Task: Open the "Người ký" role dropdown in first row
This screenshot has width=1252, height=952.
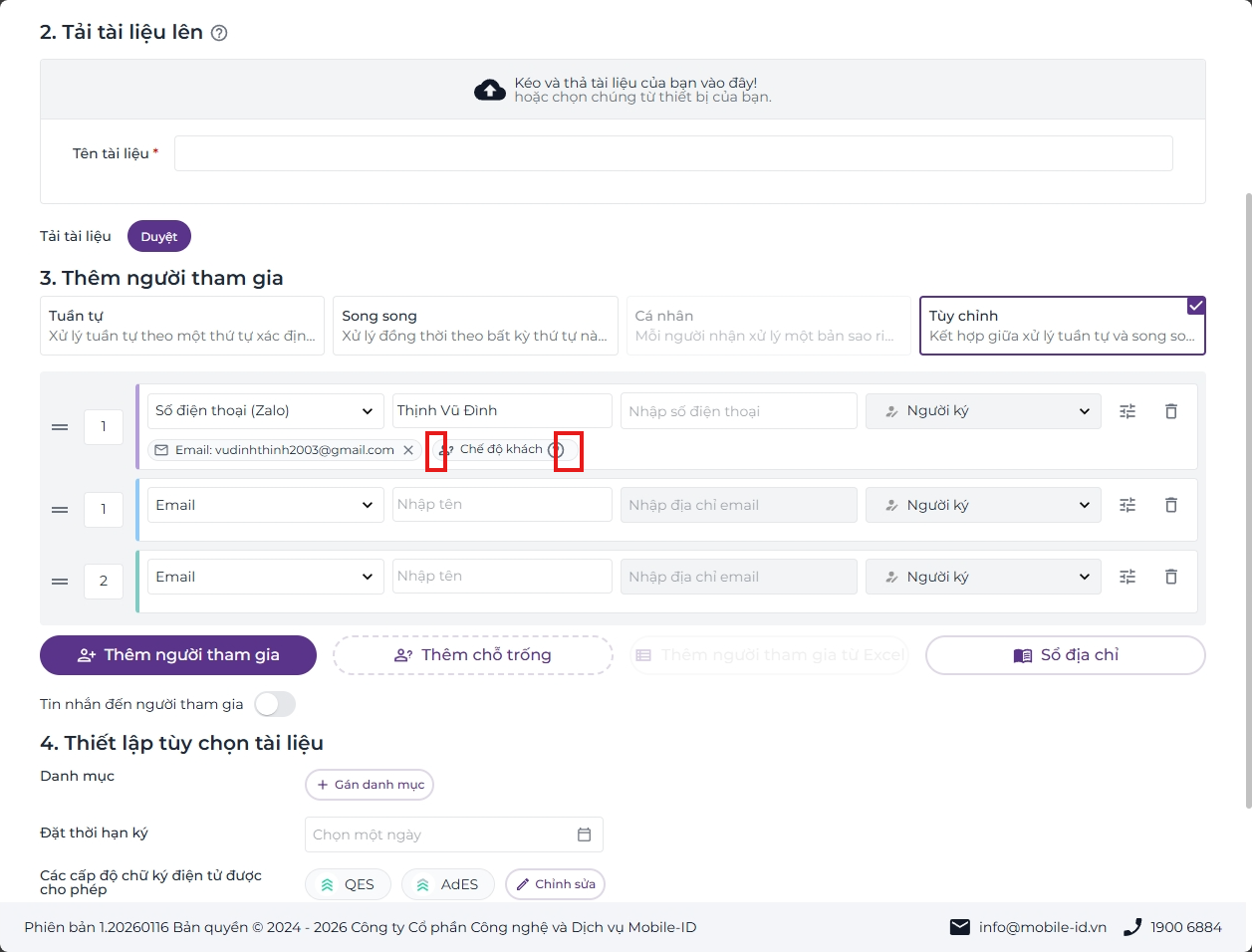Action: 983,411
